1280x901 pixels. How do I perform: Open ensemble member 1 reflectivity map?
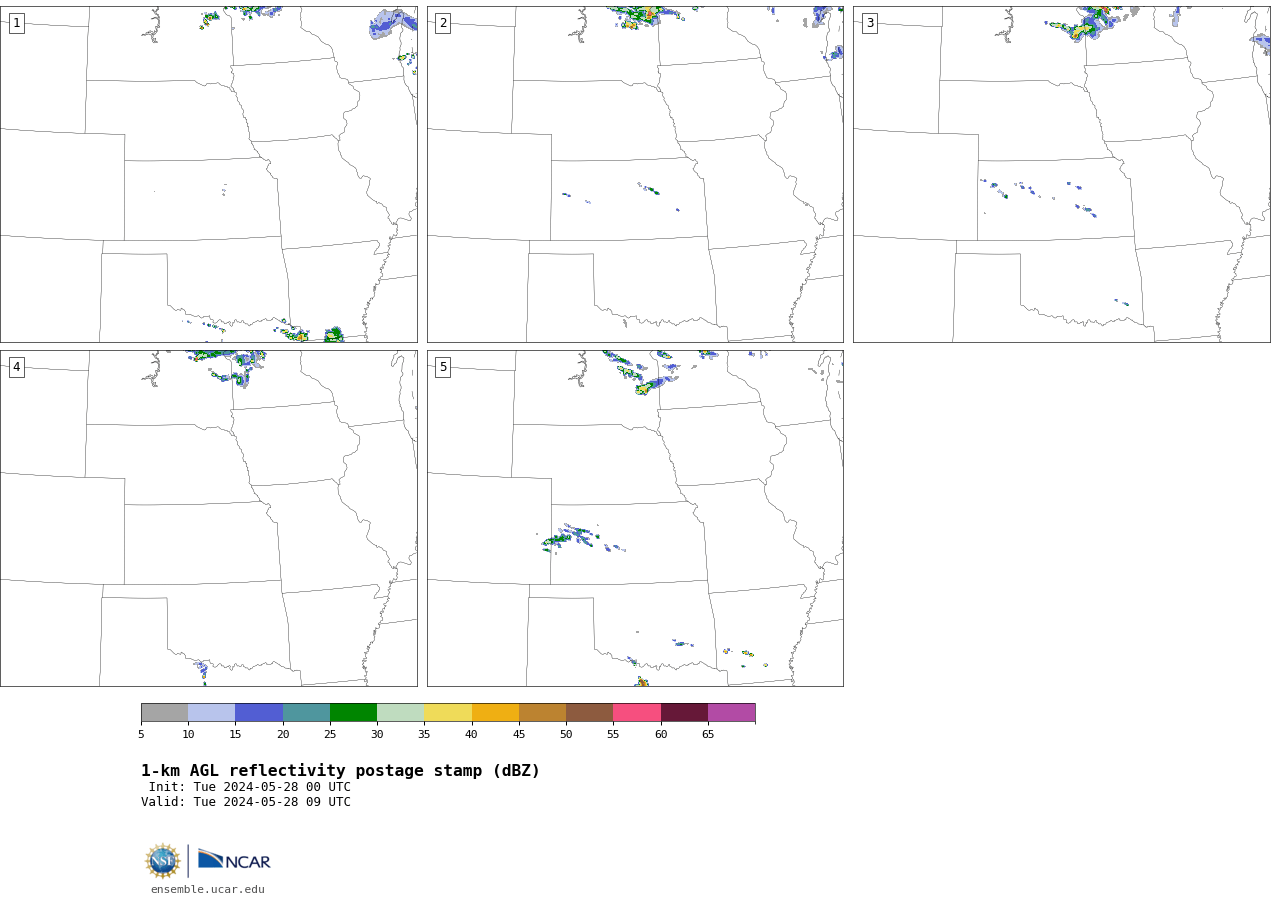[x=209, y=175]
